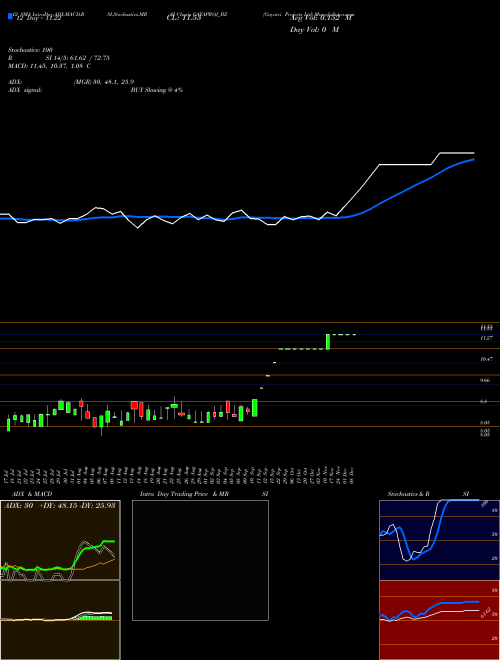Open the empty intraday trading price panel
The height and width of the screenshot is (660, 500).
[200, 560]
